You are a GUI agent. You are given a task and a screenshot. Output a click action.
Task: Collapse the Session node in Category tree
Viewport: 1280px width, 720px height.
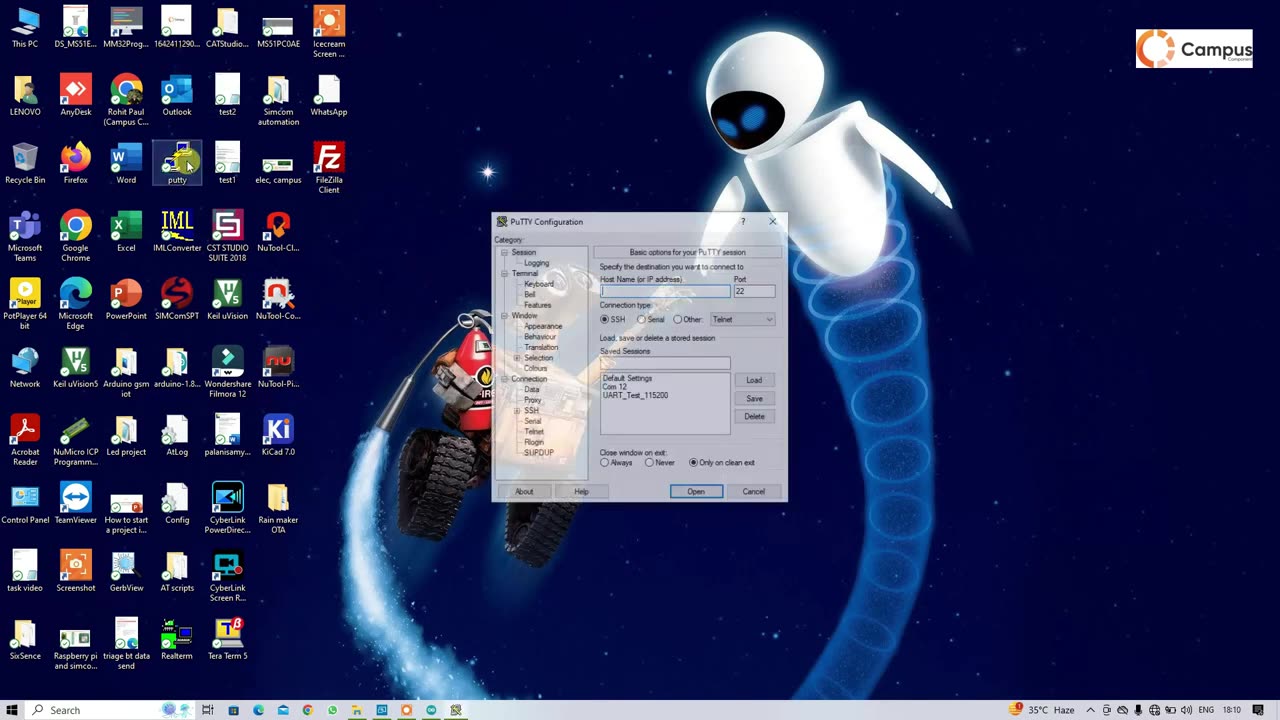505,253
